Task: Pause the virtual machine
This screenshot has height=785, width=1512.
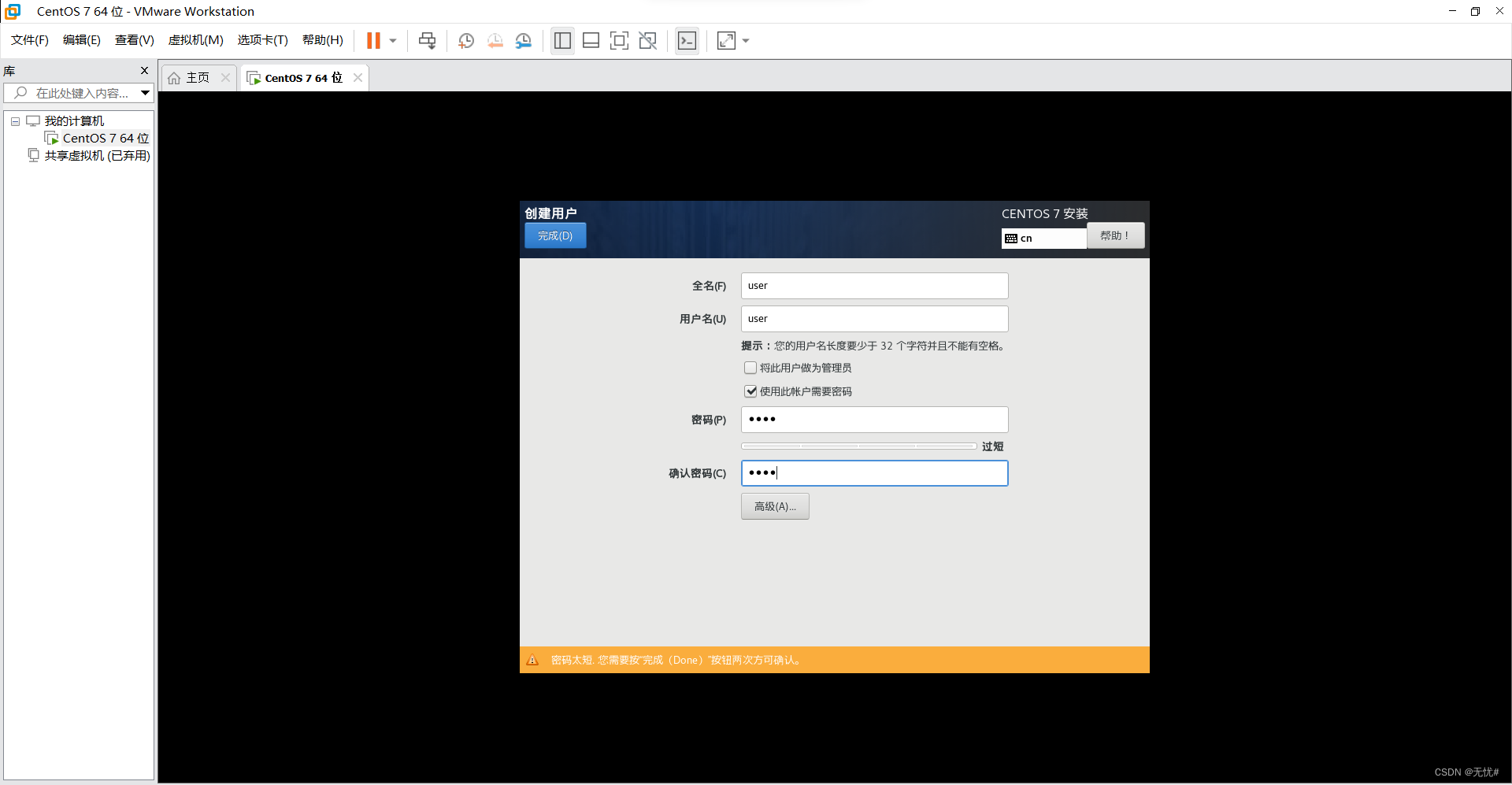Action: [x=373, y=40]
